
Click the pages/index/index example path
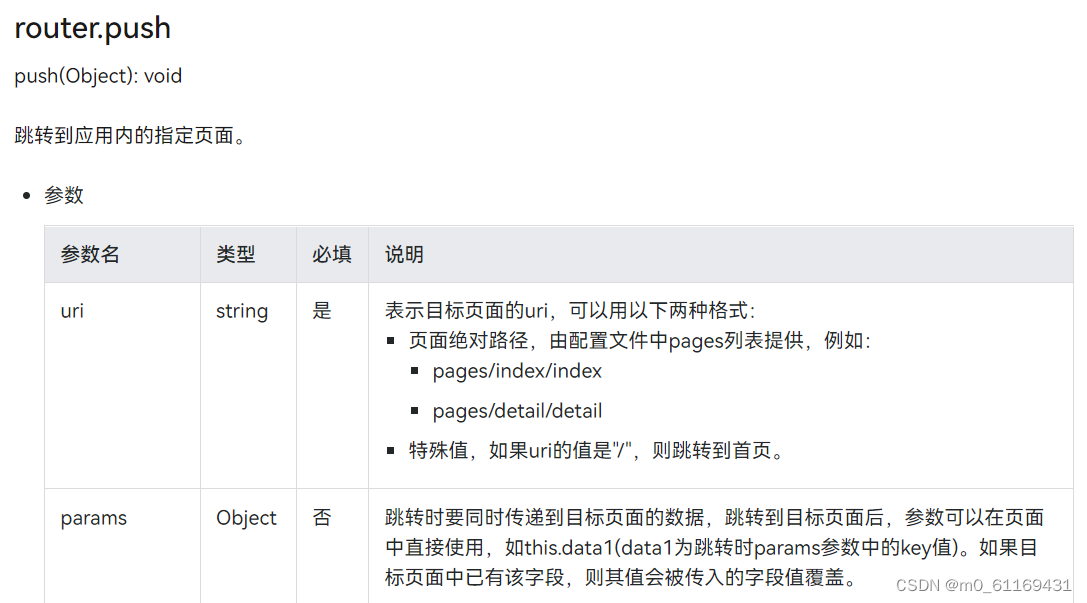517,371
